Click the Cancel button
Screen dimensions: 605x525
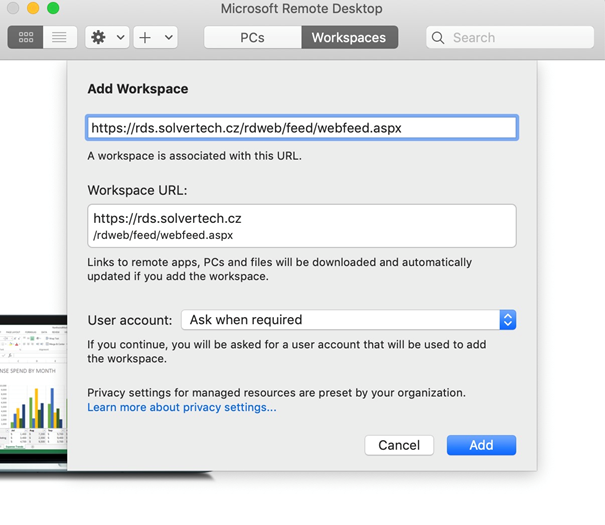tap(399, 445)
